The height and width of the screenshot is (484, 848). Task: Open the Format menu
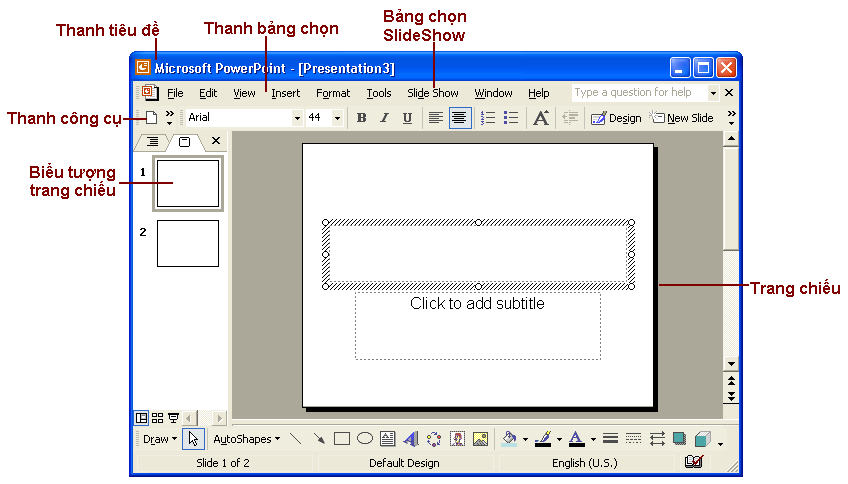pos(333,93)
